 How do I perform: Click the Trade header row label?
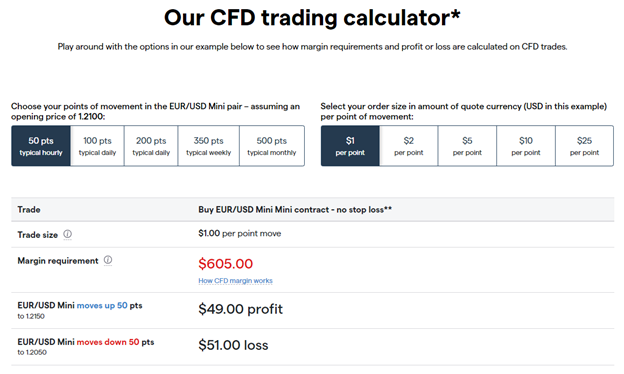(29, 210)
